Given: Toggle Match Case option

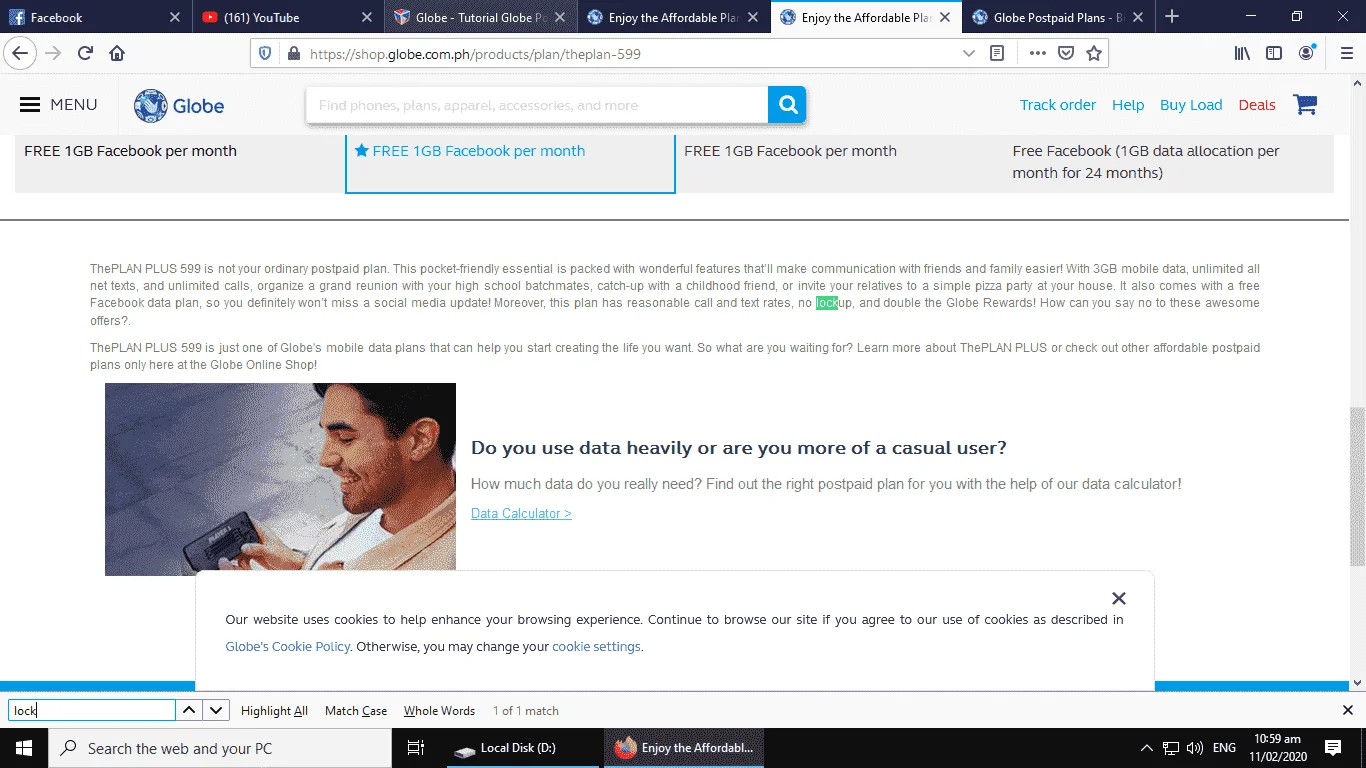Looking at the screenshot, I should [x=356, y=711].
